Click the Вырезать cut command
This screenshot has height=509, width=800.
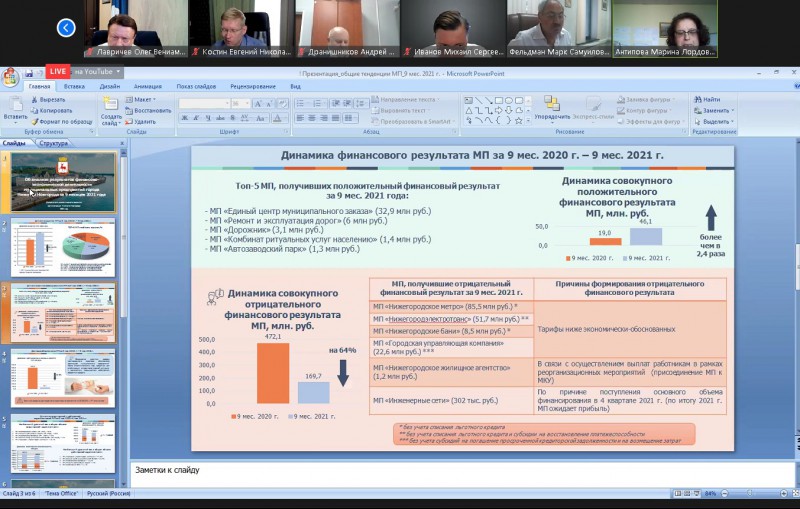coord(52,100)
